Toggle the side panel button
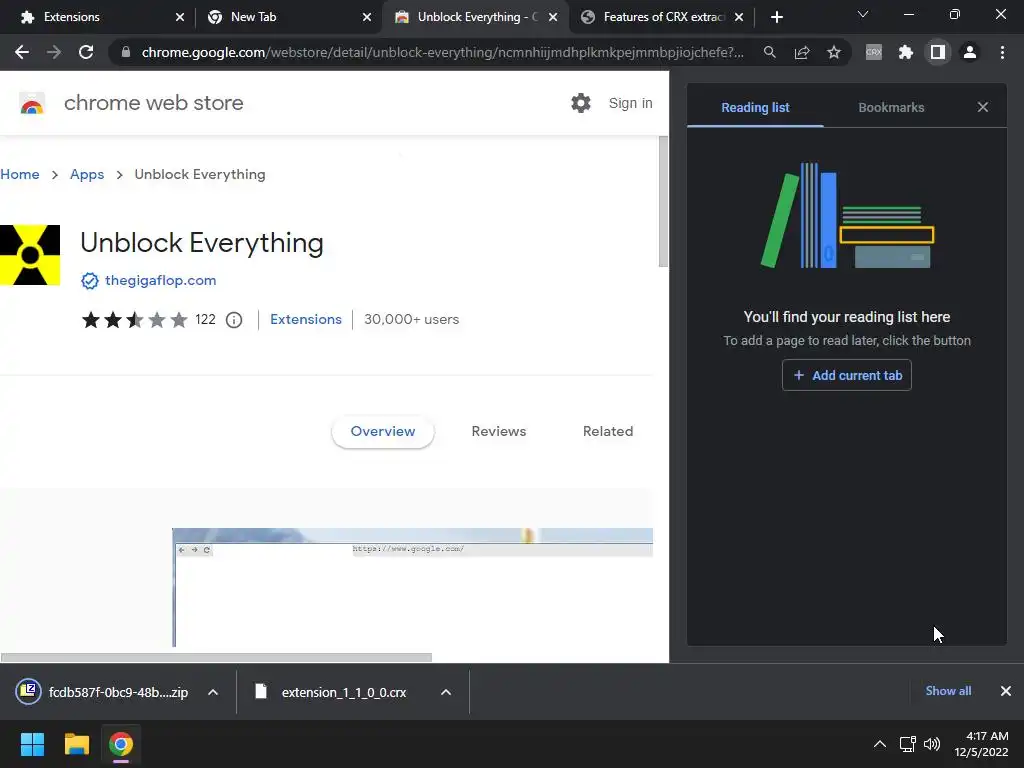This screenshot has height=768, width=1024. tap(938, 52)
